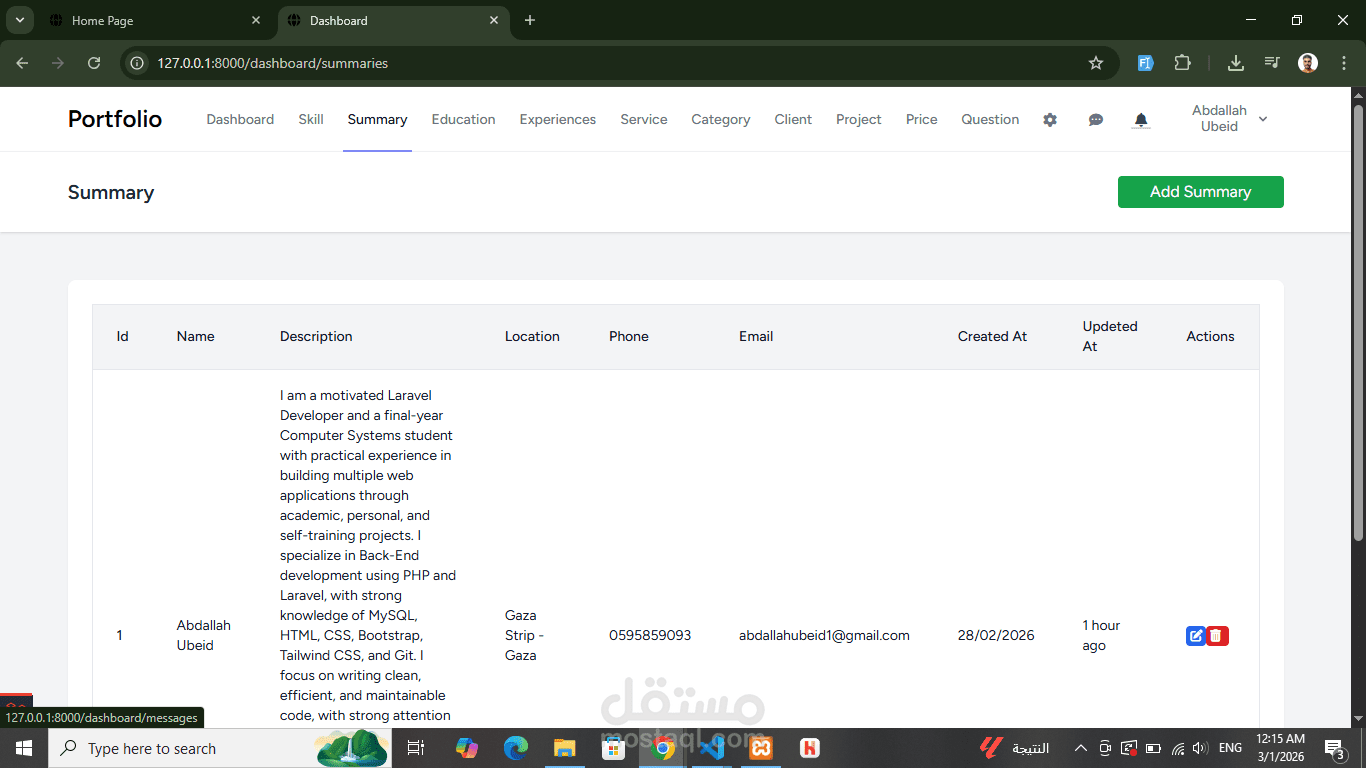Close the Dashboard browser tab
The height and width of the screenshot is (768, 1366).
tap(494, 20)
